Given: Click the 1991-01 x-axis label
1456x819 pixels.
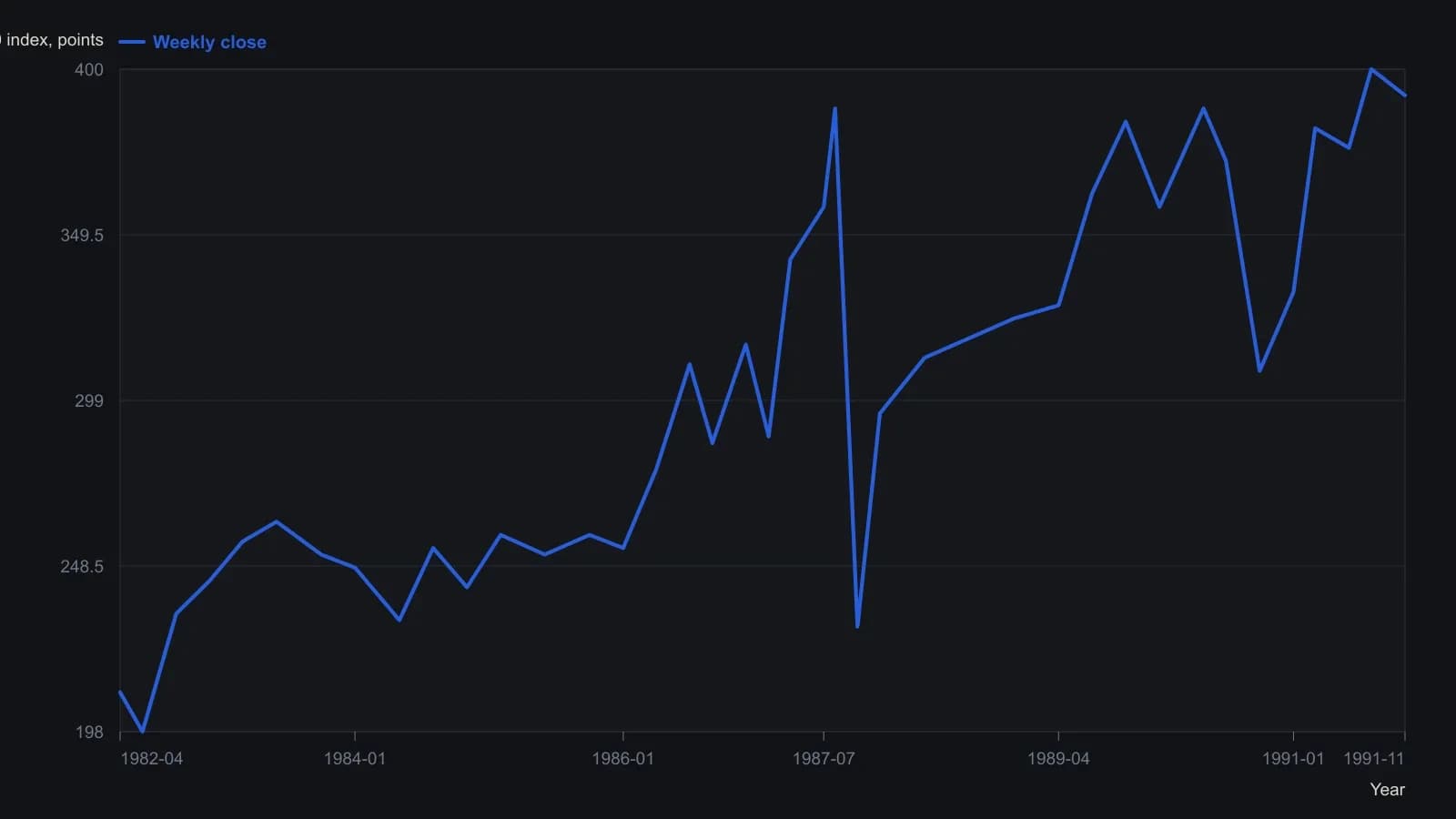Looking at the screenshot, I should (1293, 759).
